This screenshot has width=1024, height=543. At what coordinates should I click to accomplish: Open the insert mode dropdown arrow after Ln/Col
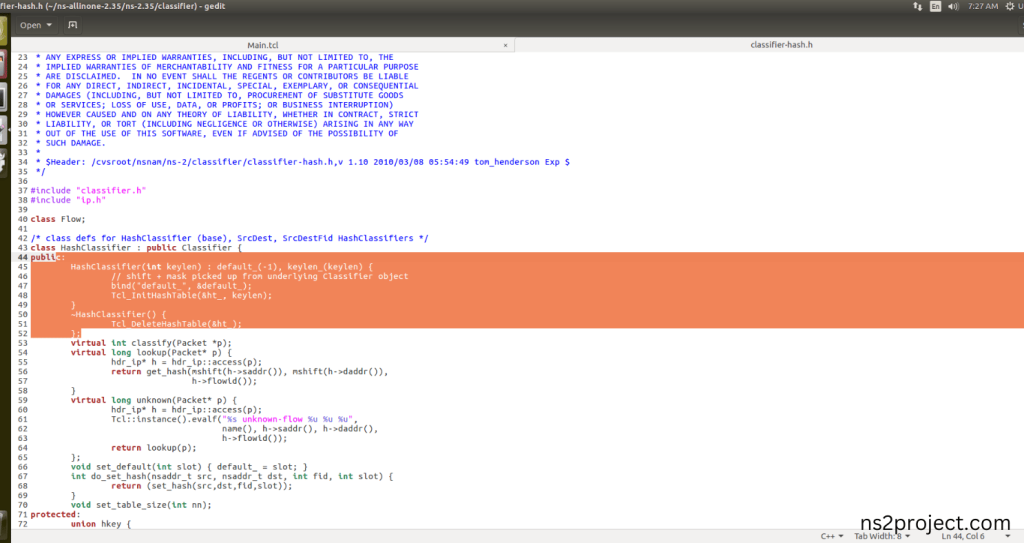pos(1008,536)
